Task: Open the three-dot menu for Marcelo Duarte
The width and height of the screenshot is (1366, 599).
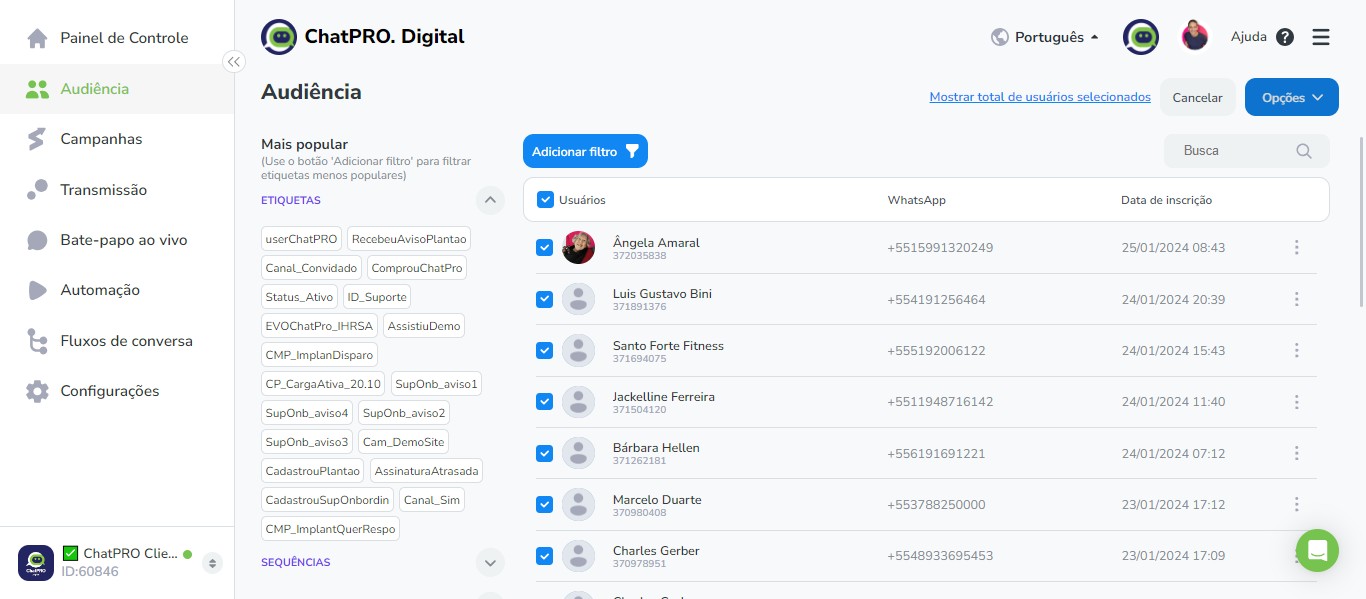Action: [1296, 505]
